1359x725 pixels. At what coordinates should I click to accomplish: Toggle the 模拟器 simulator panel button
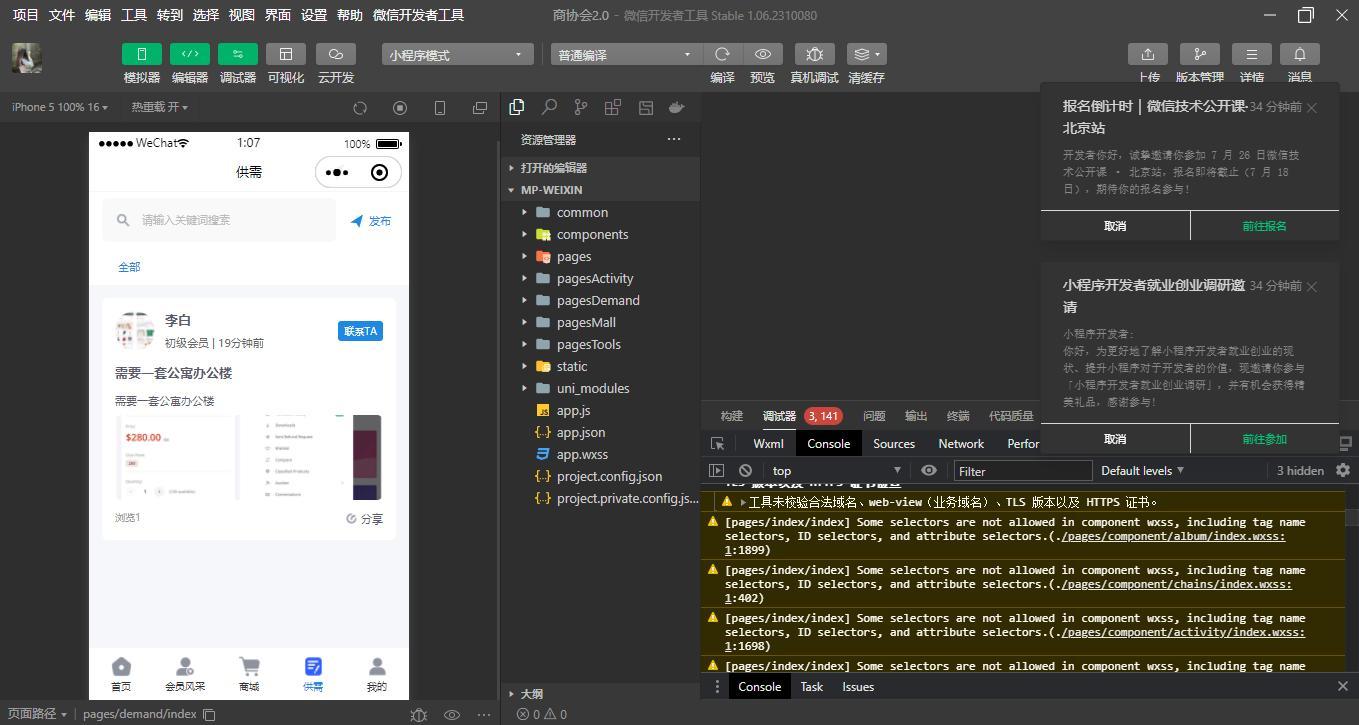tap(142, 54)
